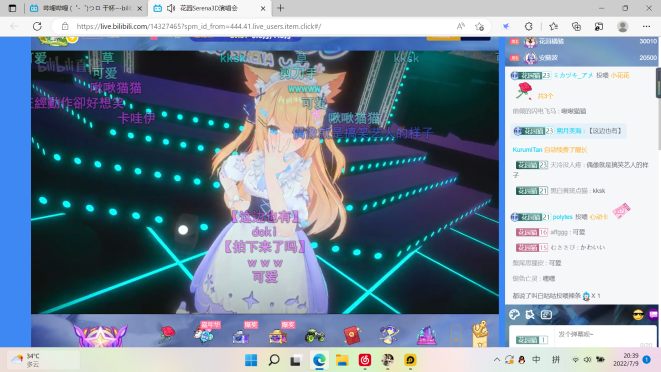Open the weather widget showing 34°C

point(43,360)
